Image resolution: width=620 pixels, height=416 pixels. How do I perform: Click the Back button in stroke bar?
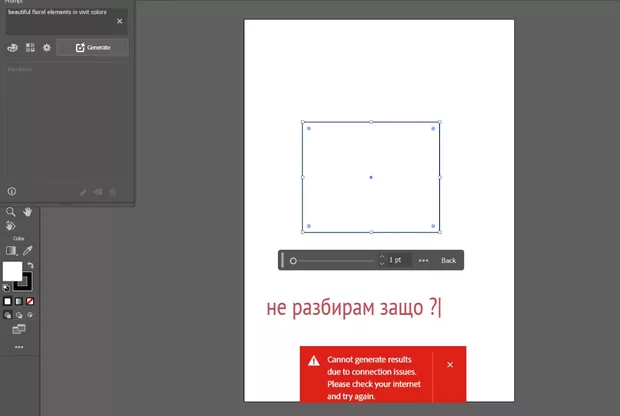click(448, 260)
